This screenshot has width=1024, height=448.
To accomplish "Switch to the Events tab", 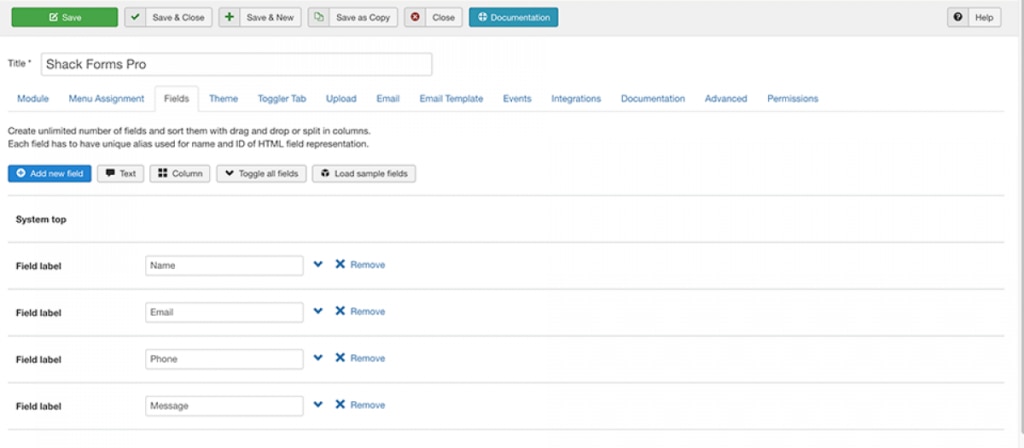I will point(517,99).
